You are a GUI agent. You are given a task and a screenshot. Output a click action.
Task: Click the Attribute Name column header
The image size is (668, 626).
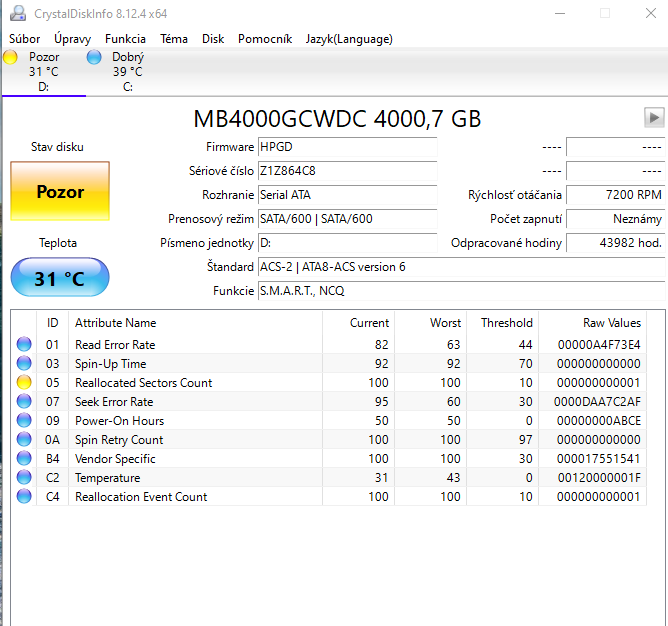[196, 323]
